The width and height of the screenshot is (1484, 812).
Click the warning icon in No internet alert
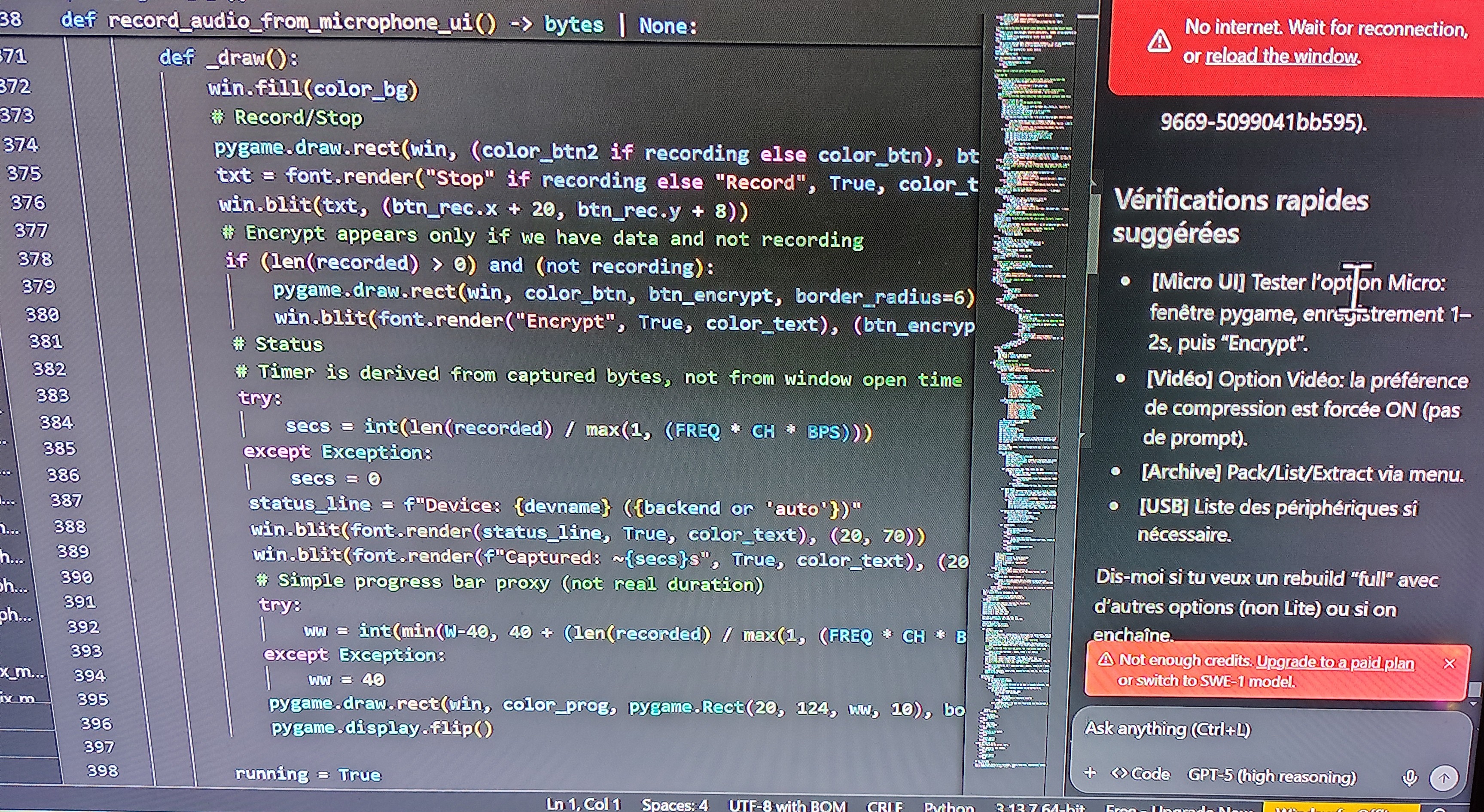1158,42
